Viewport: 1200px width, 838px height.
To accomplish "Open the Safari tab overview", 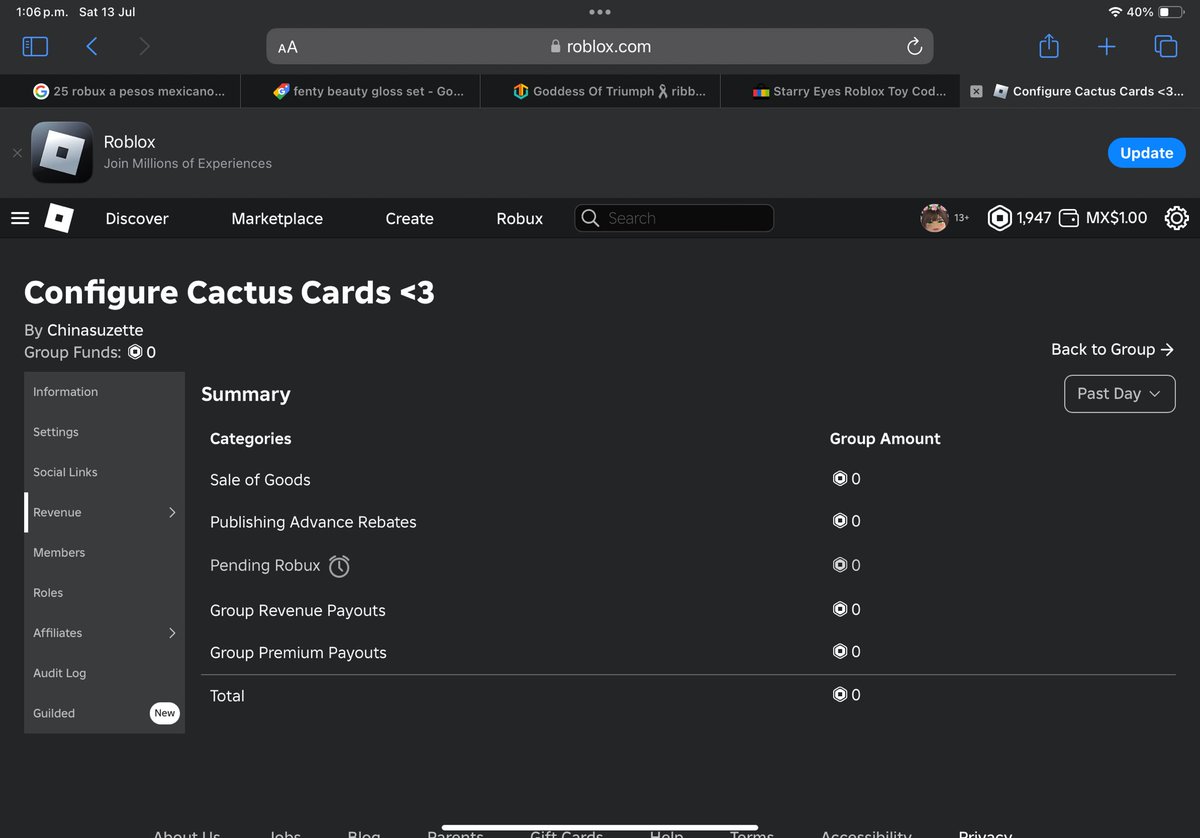I will [1165, 46].
